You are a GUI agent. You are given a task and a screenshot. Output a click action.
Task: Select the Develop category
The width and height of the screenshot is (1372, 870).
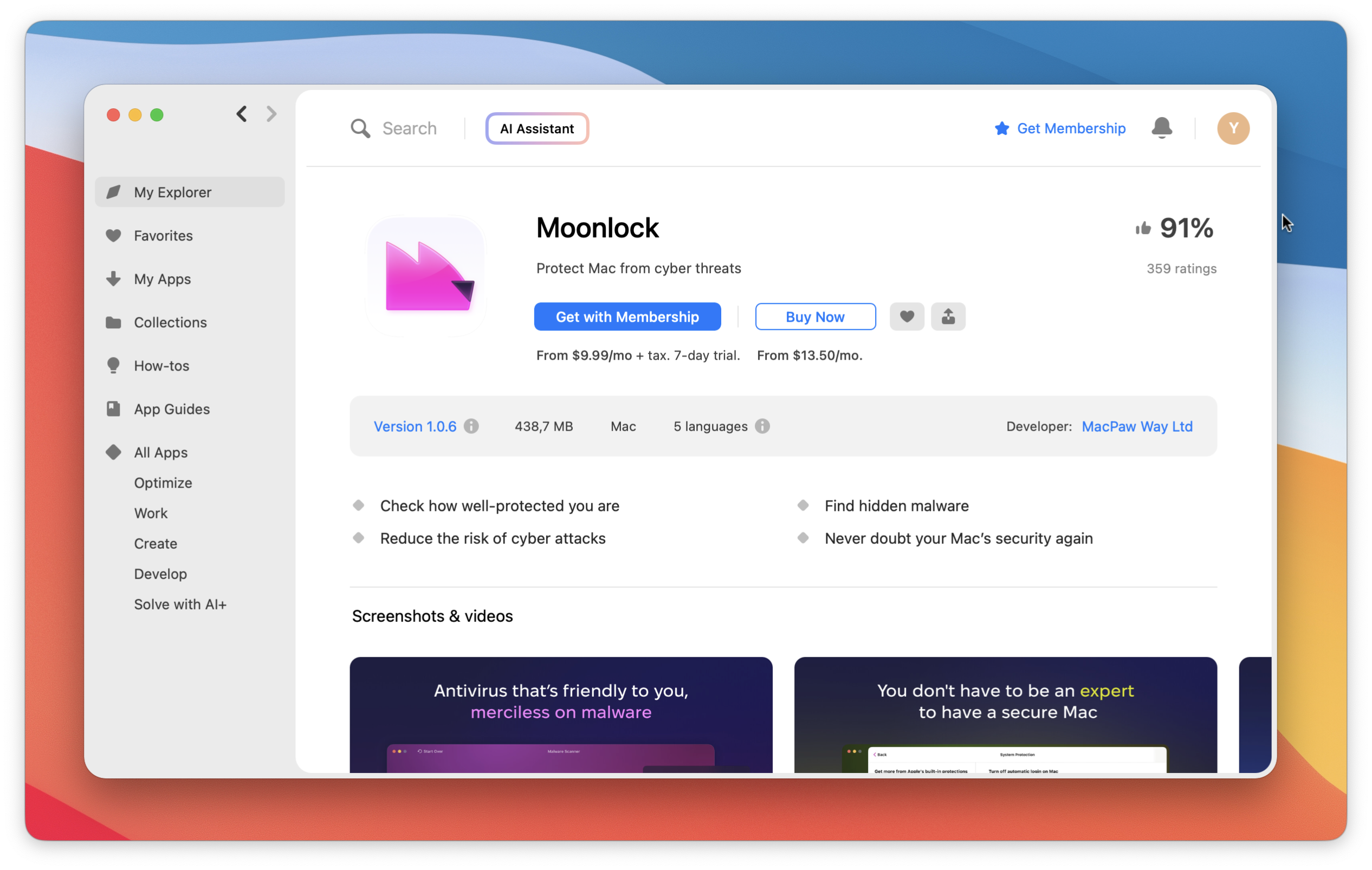pyautogui.click(x=161, y=574)
